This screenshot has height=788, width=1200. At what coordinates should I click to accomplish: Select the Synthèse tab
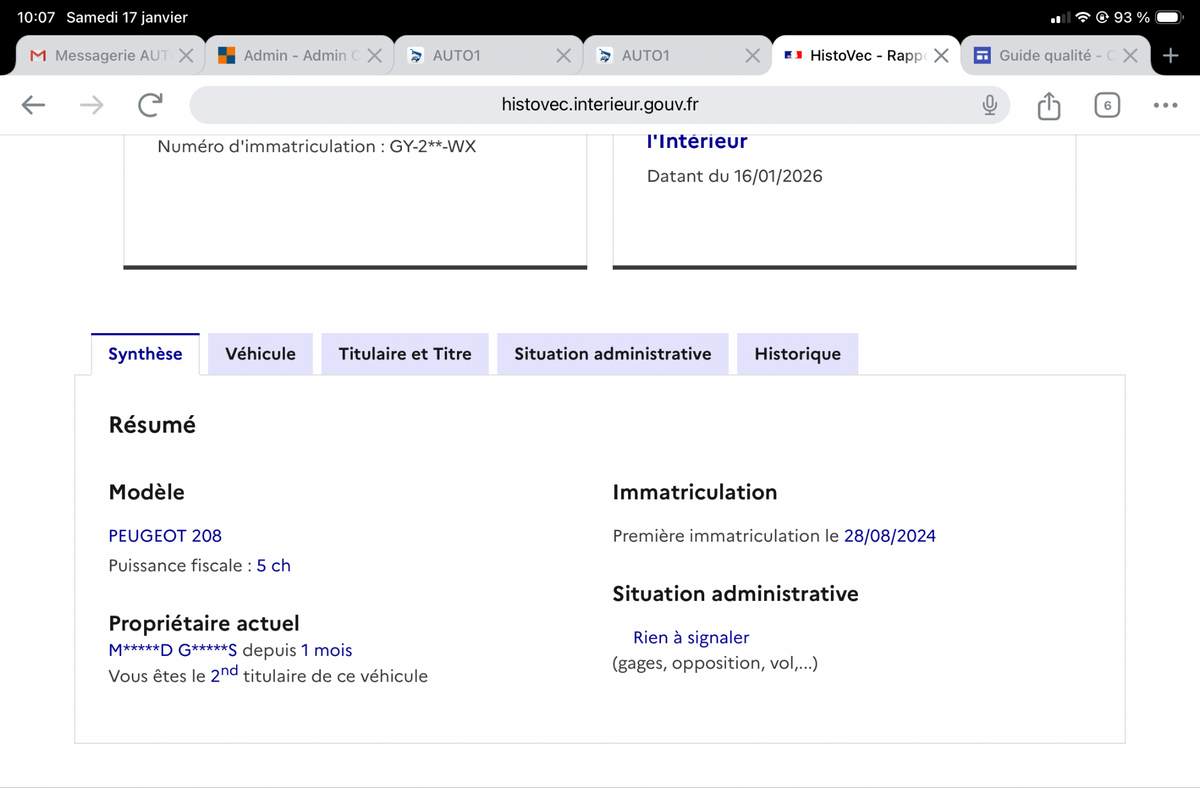(x=145, y=354)
